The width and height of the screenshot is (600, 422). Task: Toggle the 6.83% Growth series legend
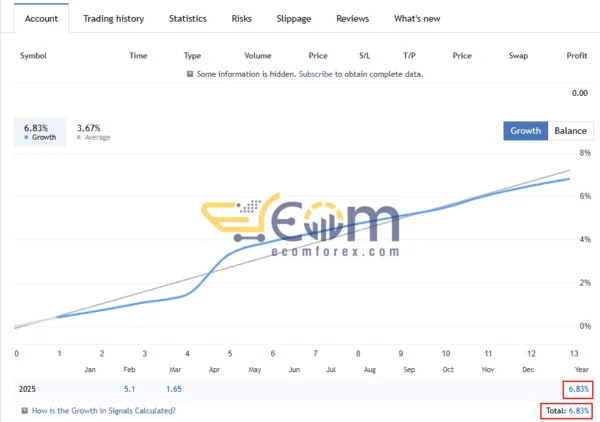(38, 132)
